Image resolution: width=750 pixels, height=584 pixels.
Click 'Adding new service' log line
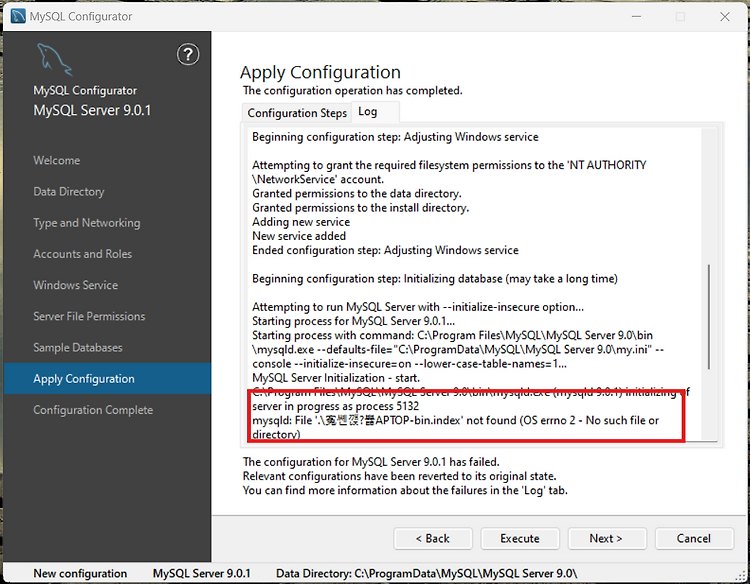301,222
